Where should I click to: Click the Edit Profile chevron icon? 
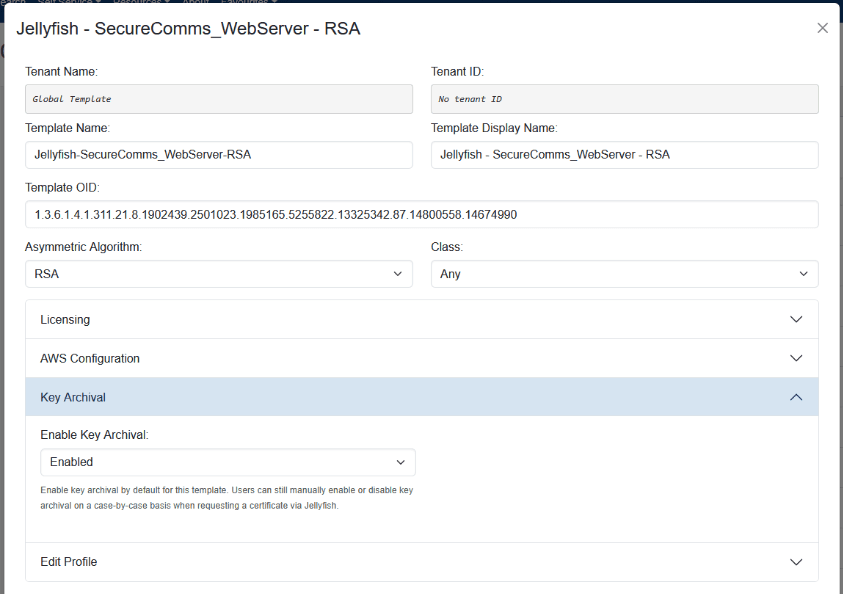[796, 562]
